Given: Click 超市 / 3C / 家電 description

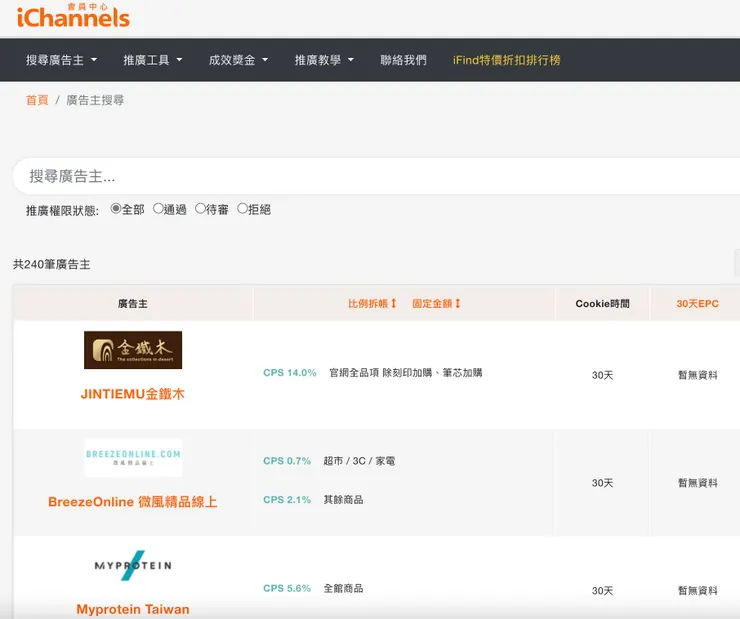Looking at the screenshot, I should coord(359,461).
